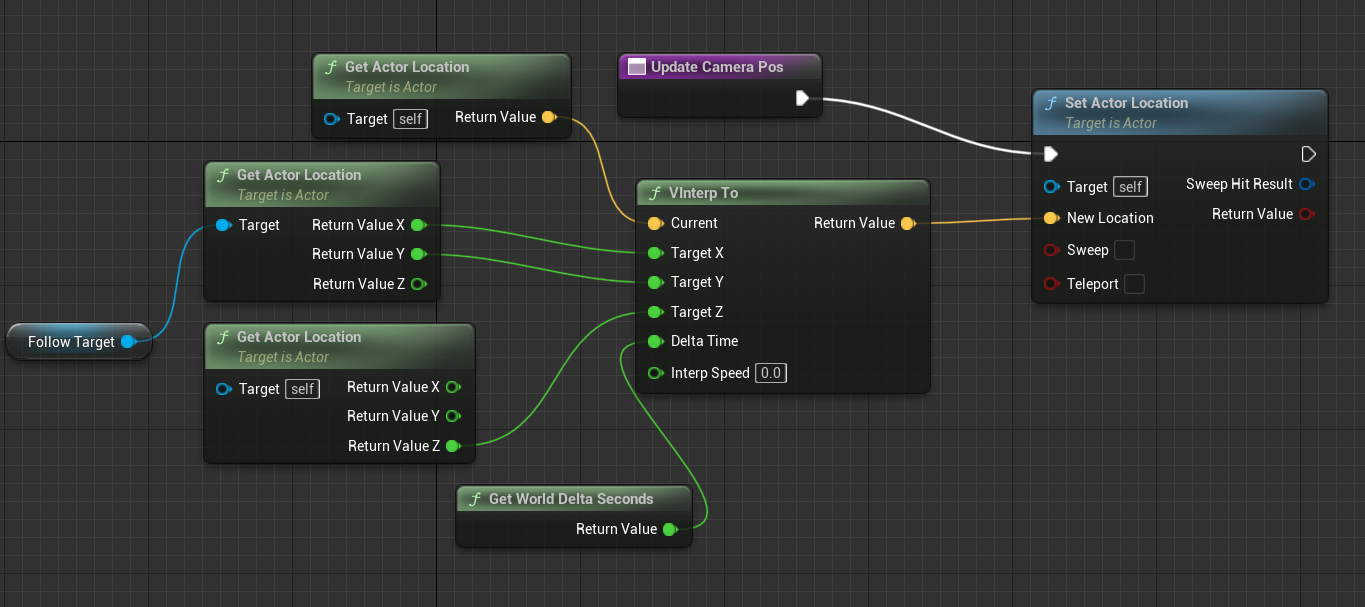
Task: Select the Update Camera Pos event node title
Action: tap(716, 67)
